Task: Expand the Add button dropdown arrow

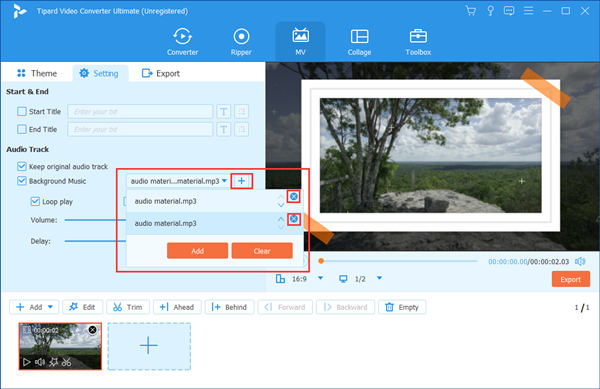Action: [51, 307]
